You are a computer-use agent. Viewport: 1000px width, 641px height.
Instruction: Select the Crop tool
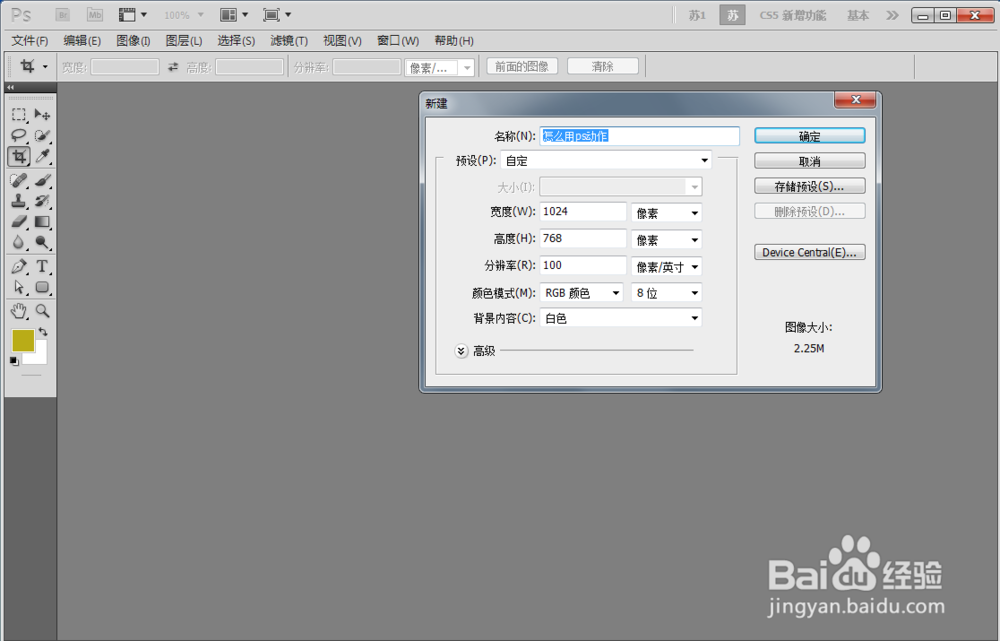18,156
